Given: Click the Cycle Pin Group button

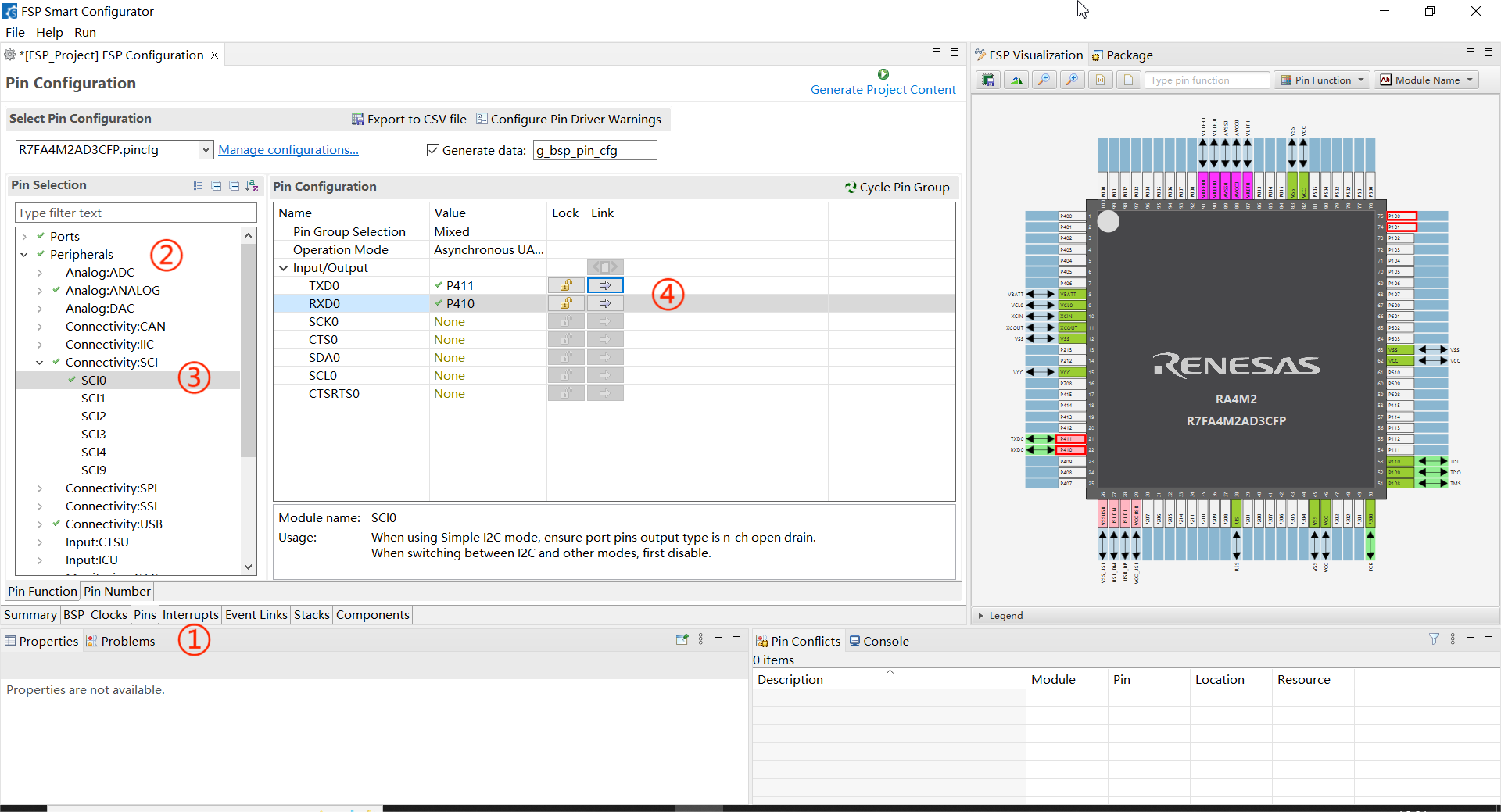Looking at the screenshot, I should click(897, 188).
